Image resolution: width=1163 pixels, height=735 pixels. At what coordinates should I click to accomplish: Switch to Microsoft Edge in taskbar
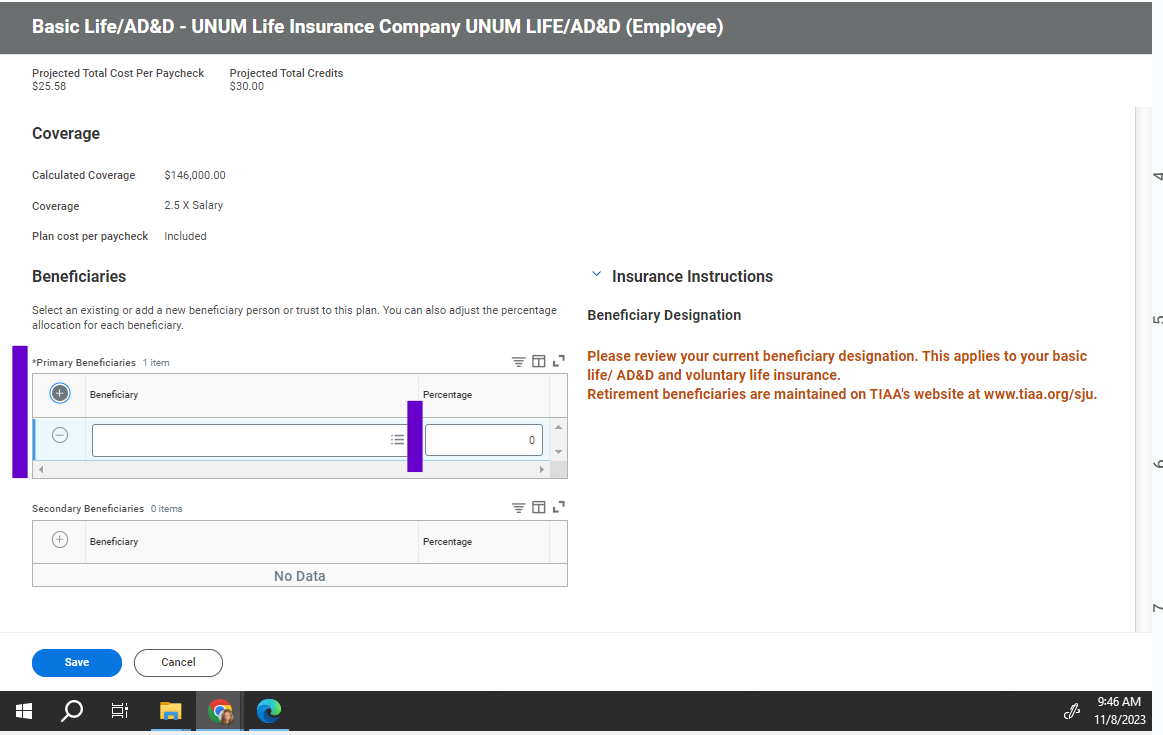268,711
